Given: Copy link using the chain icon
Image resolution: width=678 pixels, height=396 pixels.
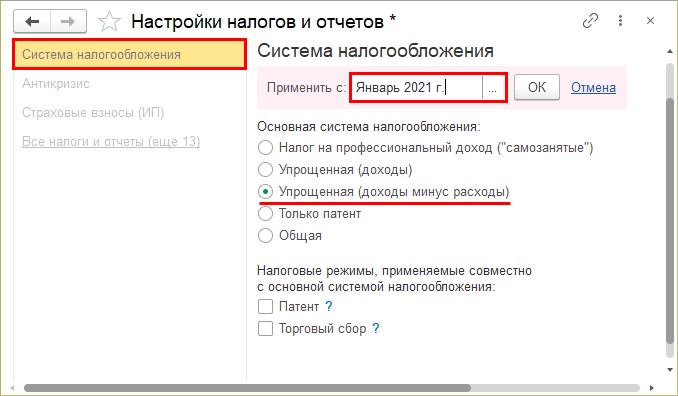Looking at the screenshot, I should (590, 20).
